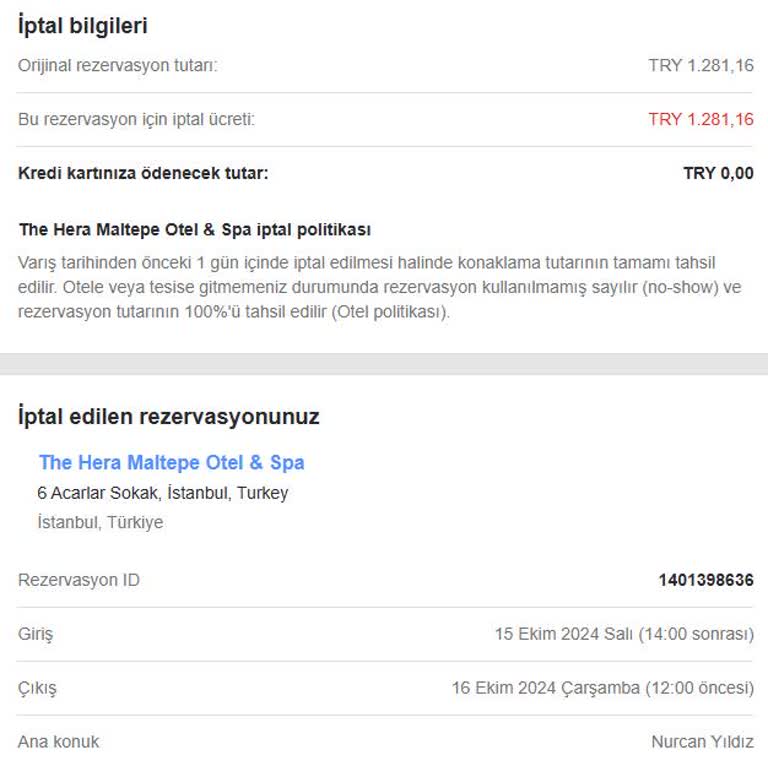Select the Kredi kartınıza ödenecek tutar label
The height and width of the screenshot is (768, 768).
click(143, 173)
